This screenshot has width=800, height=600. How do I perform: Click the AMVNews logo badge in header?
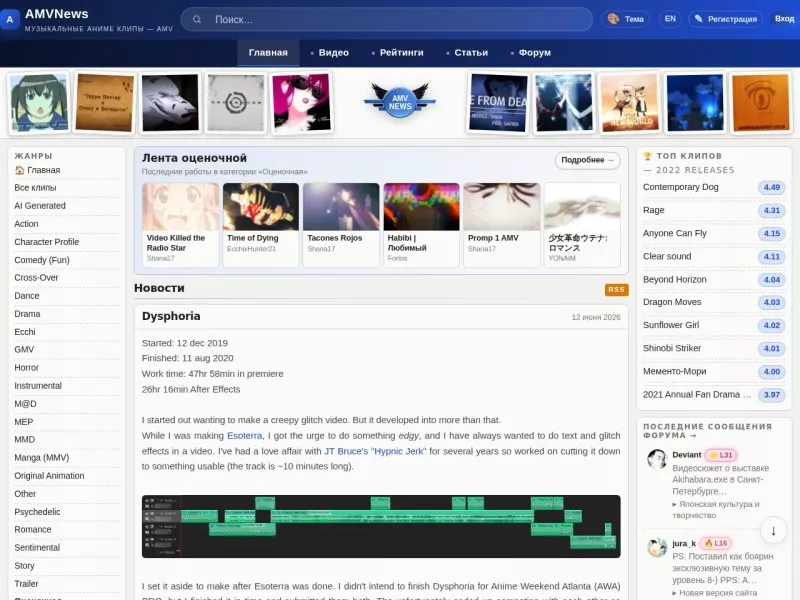click(10, 19)
